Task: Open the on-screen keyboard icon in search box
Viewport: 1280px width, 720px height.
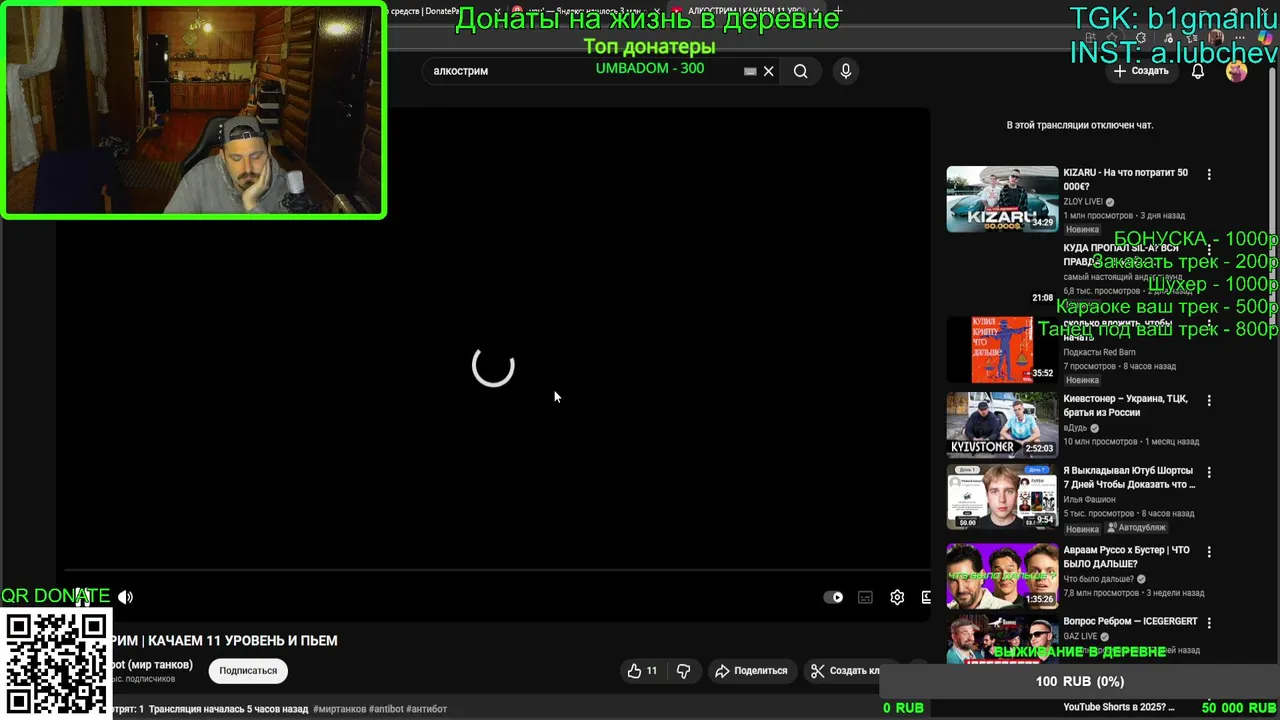Action: 750,71
